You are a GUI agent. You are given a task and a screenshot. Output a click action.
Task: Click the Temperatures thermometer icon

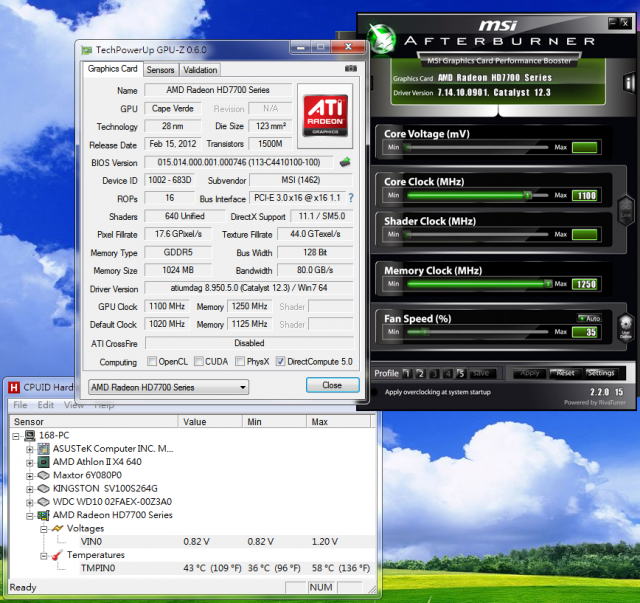click(57, 555)
